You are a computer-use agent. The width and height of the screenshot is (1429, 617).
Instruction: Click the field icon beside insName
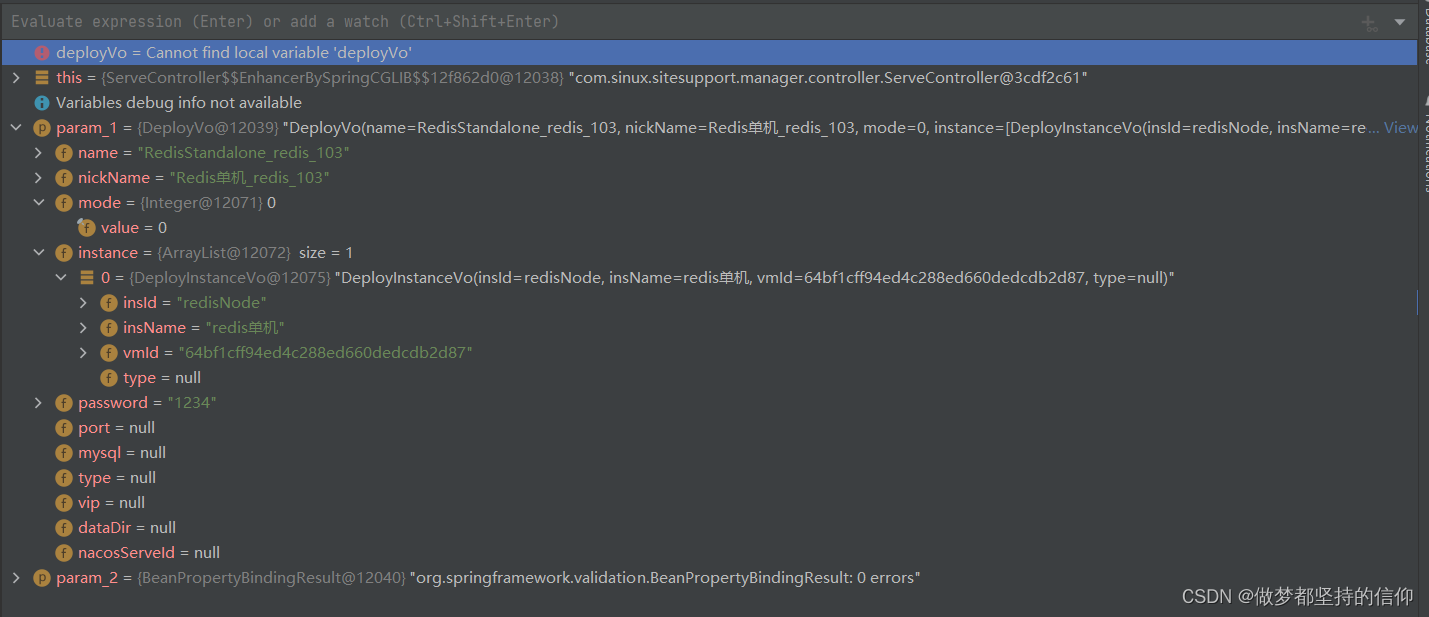(109, 328)
